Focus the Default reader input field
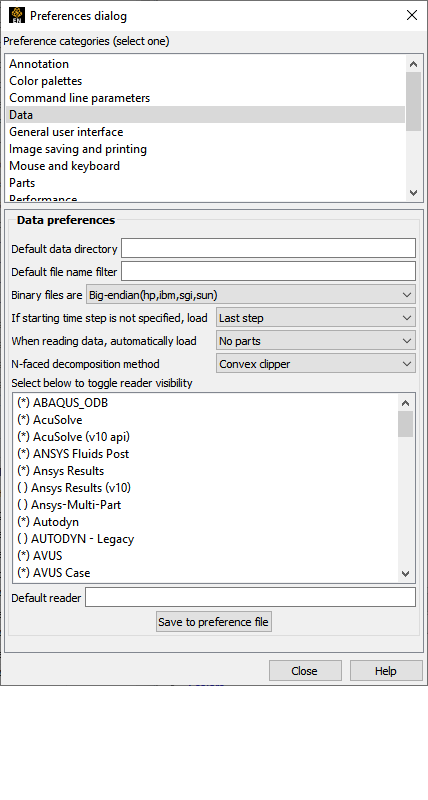This screenshot has width=428, height=800. click(x=250, y=597)
